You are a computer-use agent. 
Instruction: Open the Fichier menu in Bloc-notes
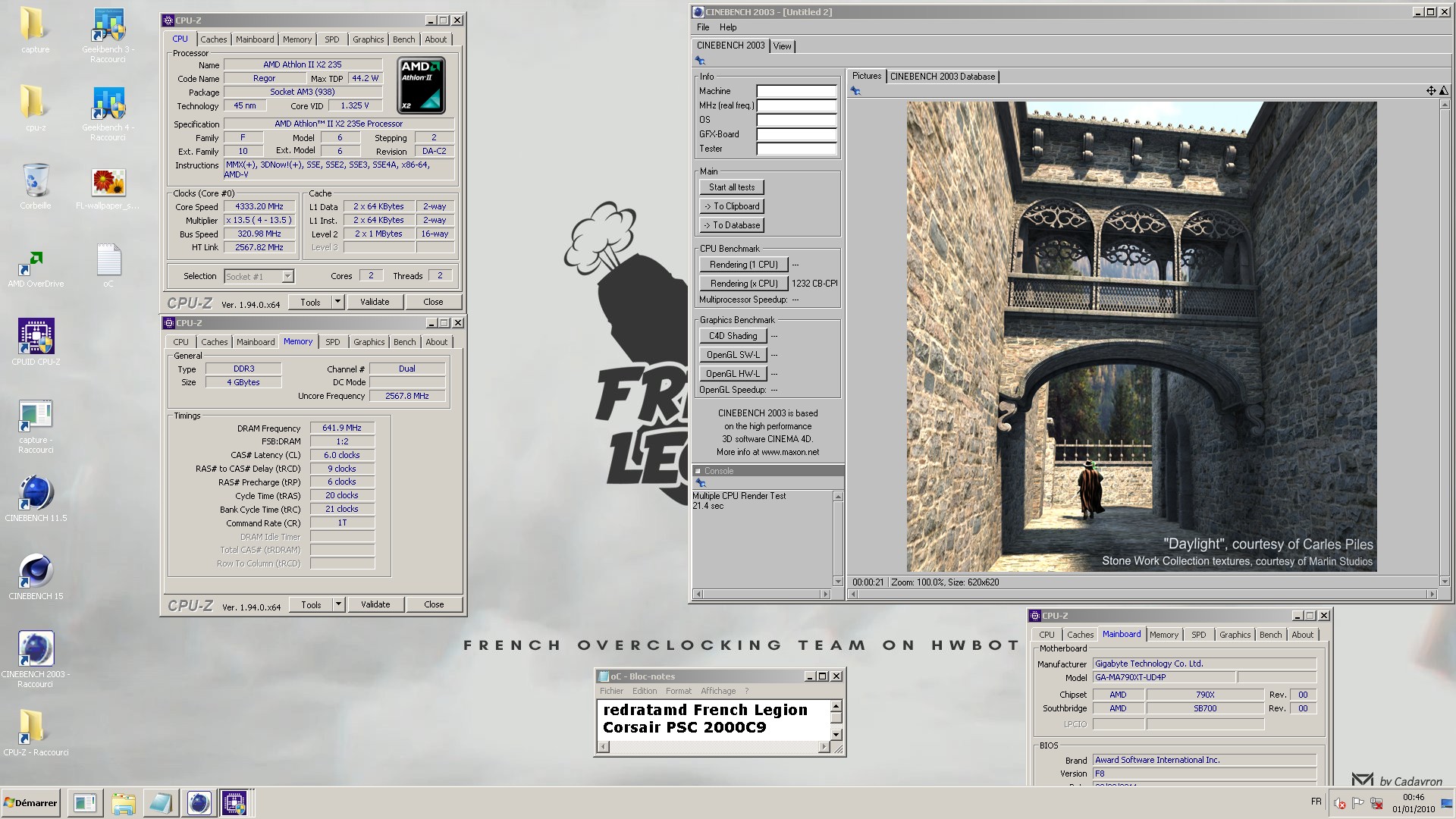(611, 691)
